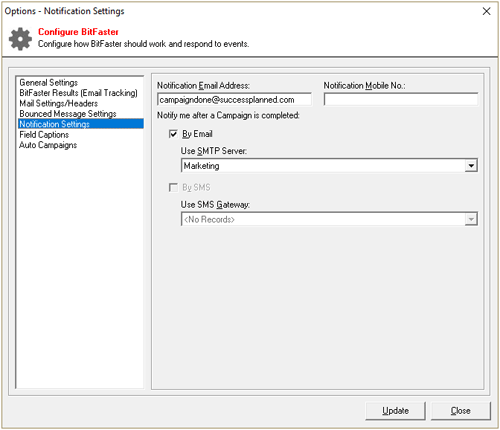Click the By Email label text

click(197, 134)
